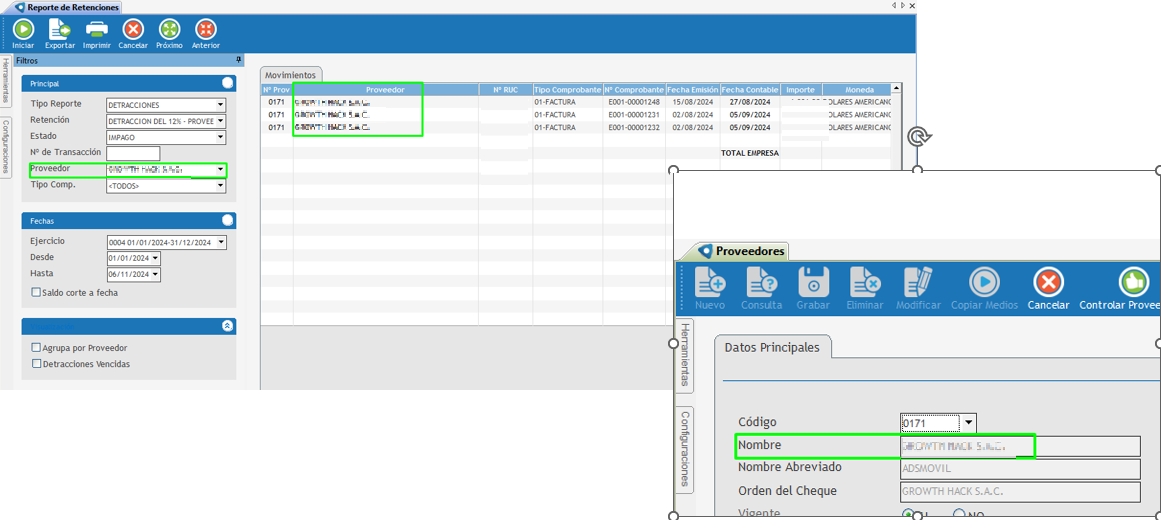Check Agrupa por Proveedor option
1161x520 pixels.
tap(37, 348)
